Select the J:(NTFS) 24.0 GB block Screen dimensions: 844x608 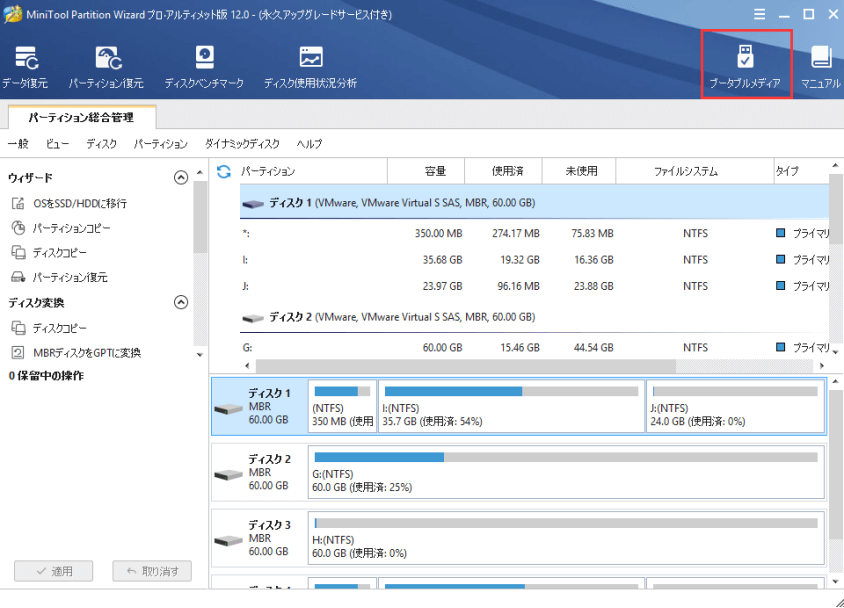point(735,406)
